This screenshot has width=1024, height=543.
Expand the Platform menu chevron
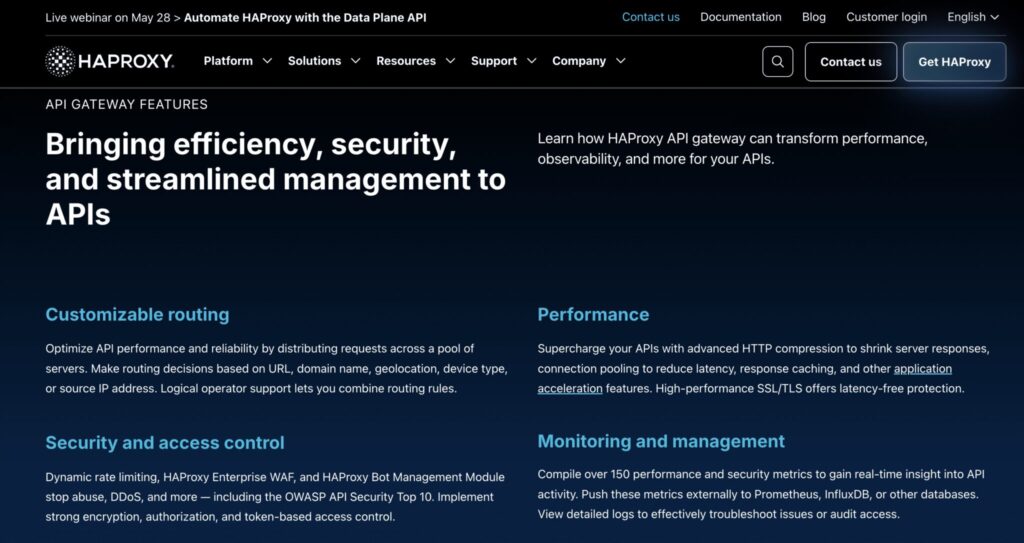(x=267, y=61)
